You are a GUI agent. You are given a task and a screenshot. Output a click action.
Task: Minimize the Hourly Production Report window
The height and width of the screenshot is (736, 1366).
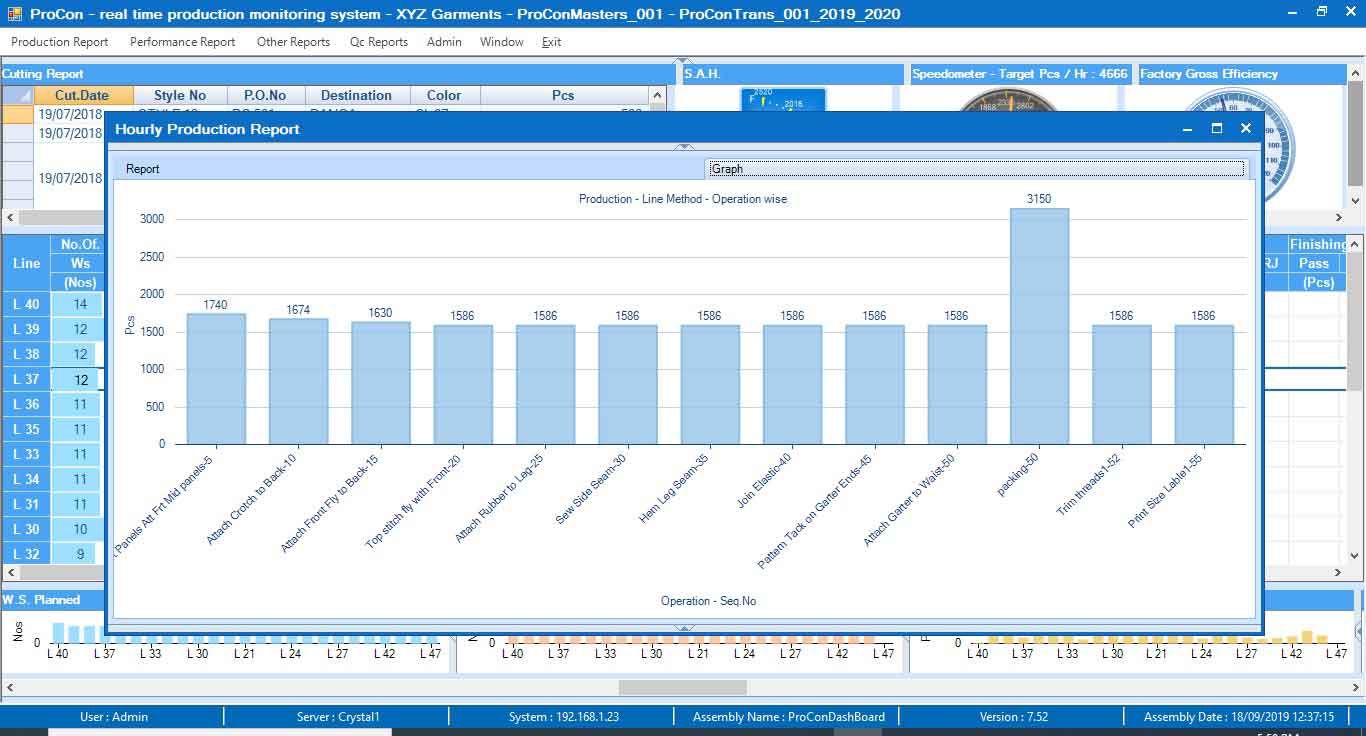(1188, 128)
